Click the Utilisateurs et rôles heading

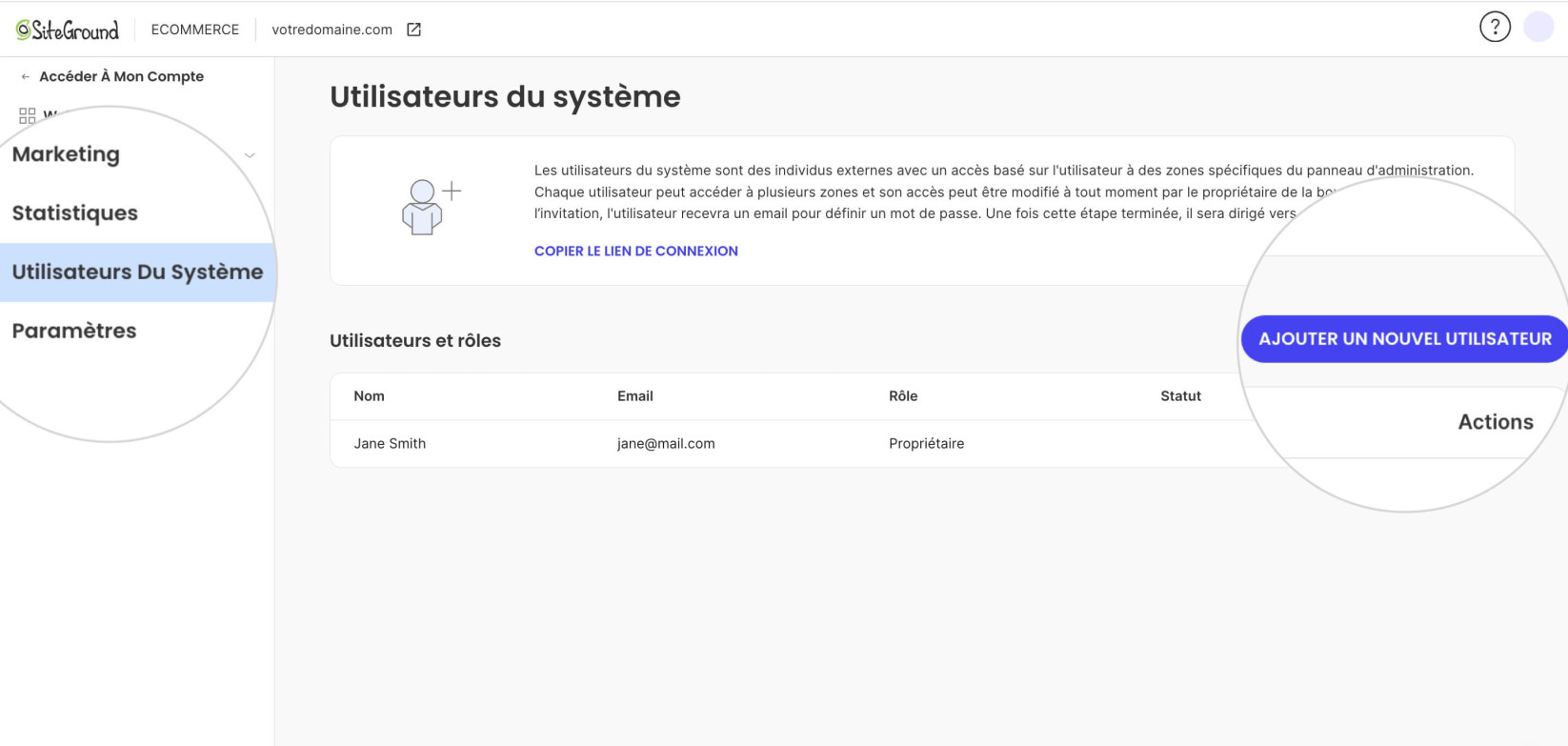(x=415, y=341)
